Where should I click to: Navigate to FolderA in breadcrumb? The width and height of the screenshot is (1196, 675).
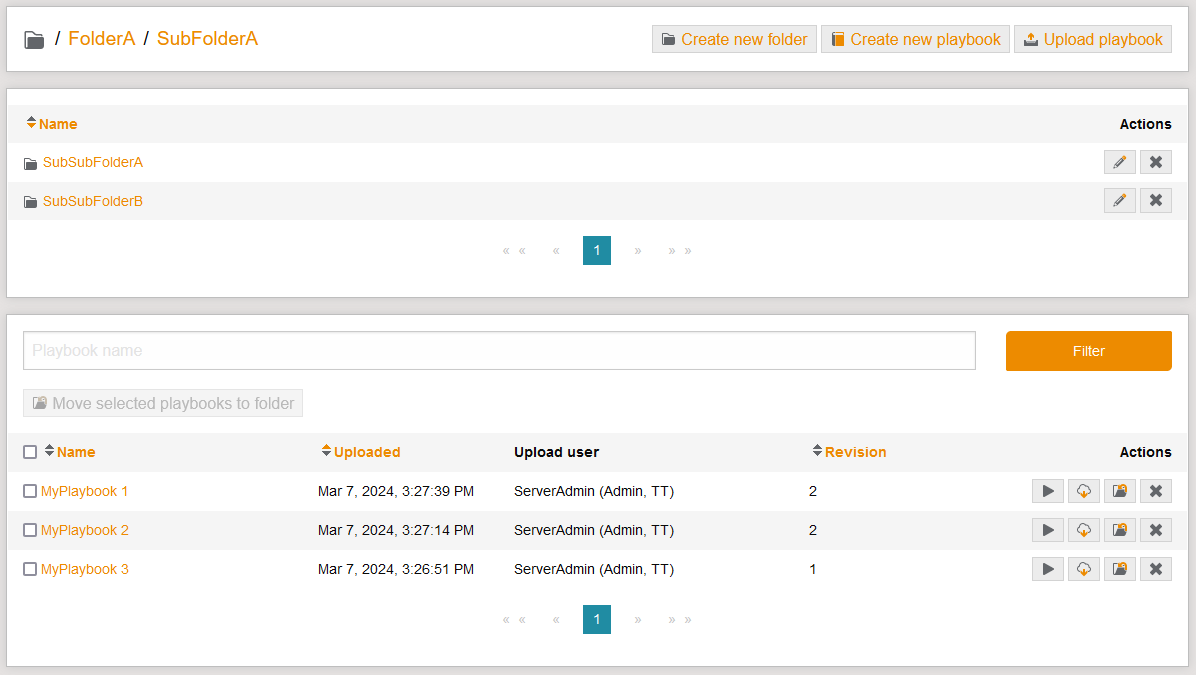tap(101, 39)
